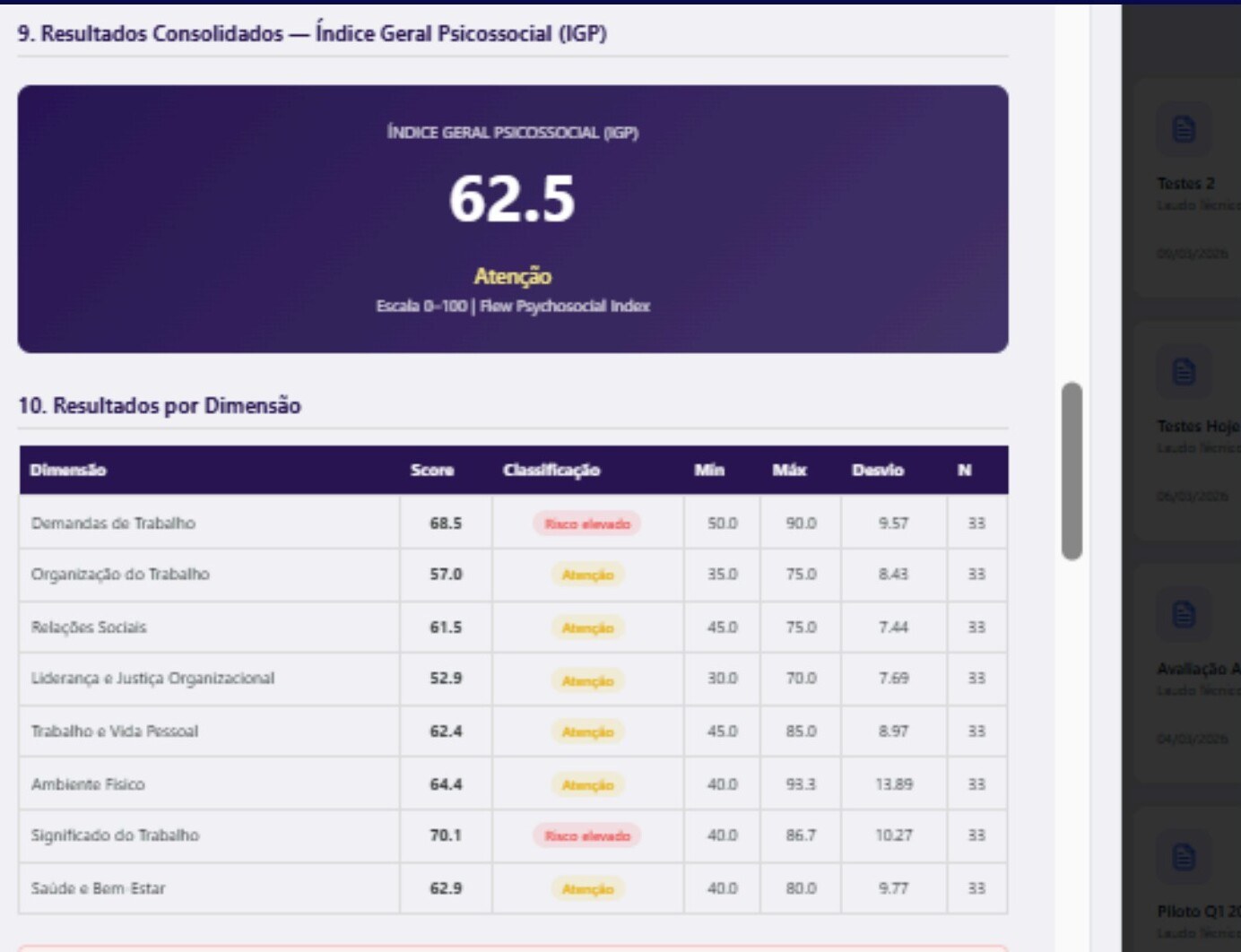The height and width of the screenshot is (952, 1241).
Task: Click maximum 90.0 in Demandas de Trabalho row
Action: pyautogui.click(x=801, y=524)
